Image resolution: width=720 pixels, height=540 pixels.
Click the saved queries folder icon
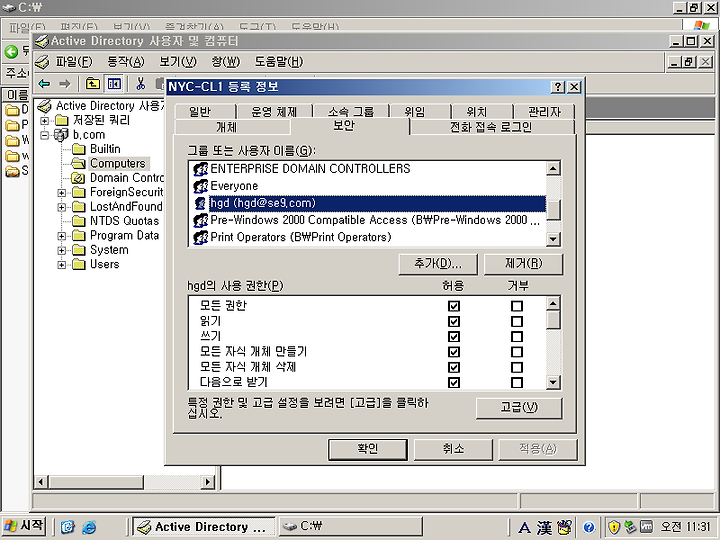click(x=62, y=120)
